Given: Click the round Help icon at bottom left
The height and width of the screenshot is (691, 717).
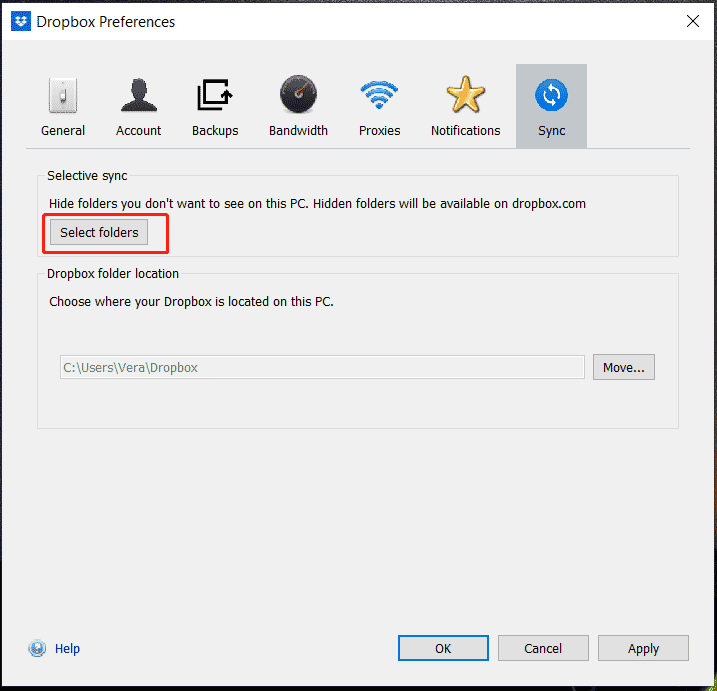Looking at the screenshot, I should (38, 648).
